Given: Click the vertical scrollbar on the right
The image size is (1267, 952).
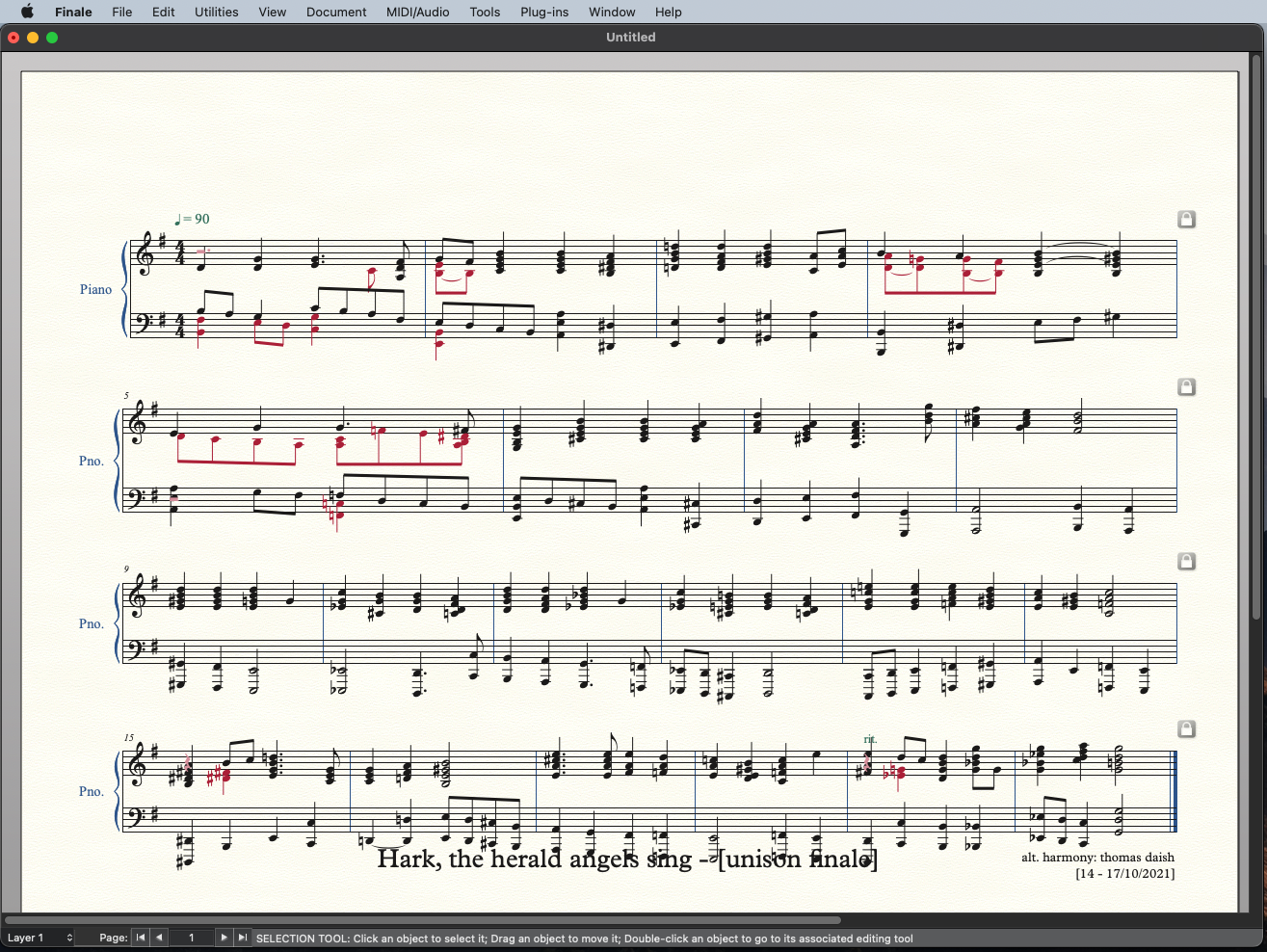Looking at the screenshot, I should [x=1256, y=337].
